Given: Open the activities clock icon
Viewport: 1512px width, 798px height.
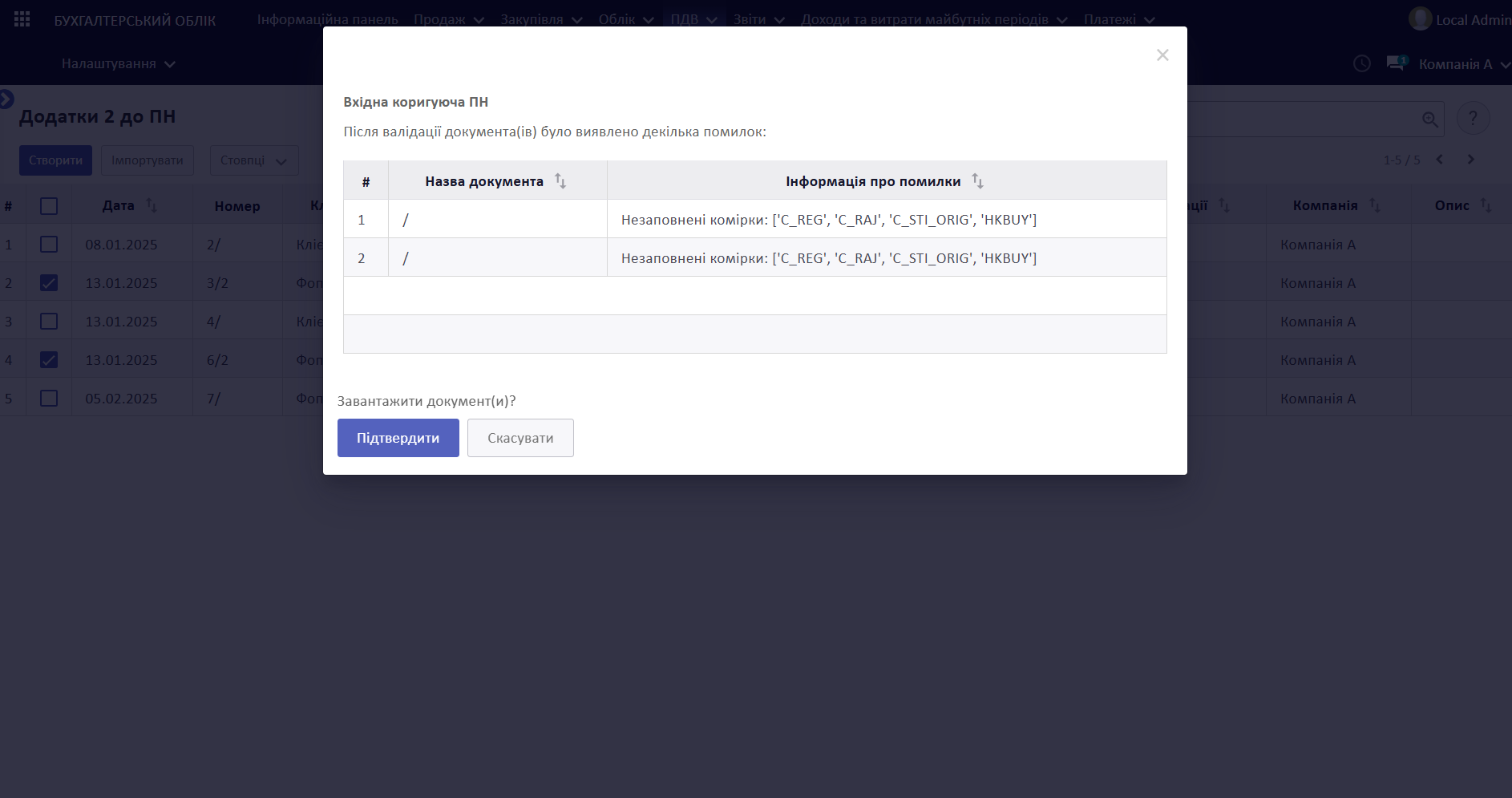Looking at the screenshot, I should pos(1361,63).
